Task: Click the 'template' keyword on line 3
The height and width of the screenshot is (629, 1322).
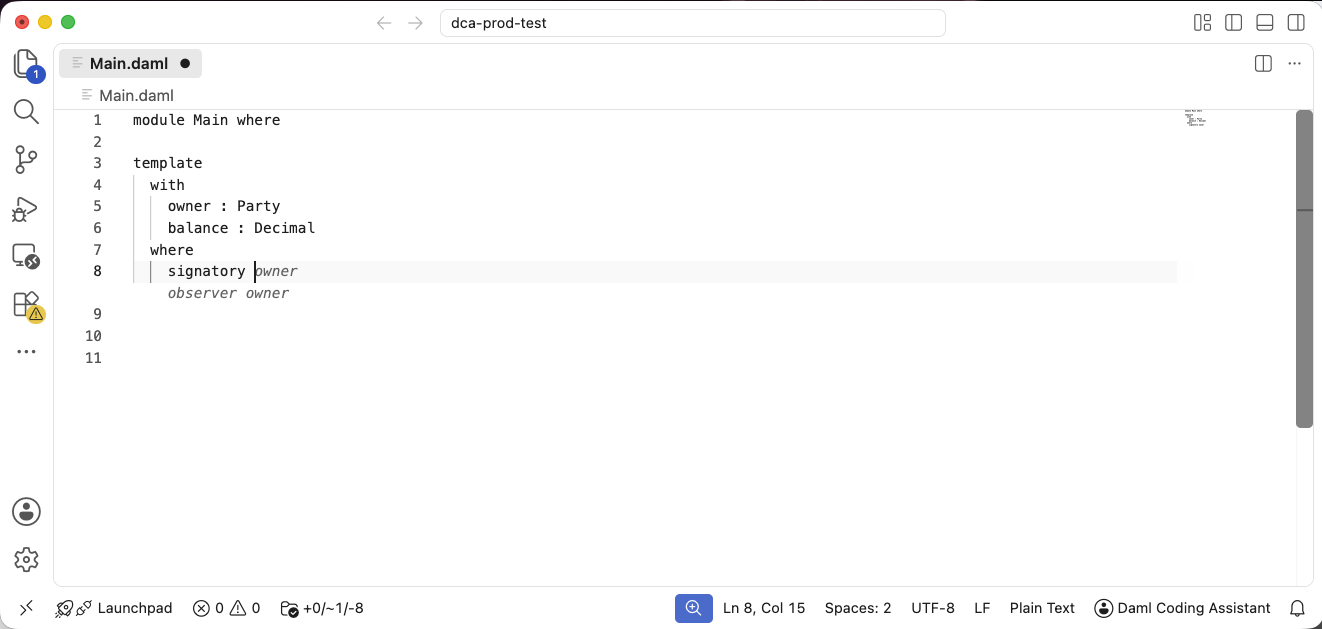Action: (167, 163)
